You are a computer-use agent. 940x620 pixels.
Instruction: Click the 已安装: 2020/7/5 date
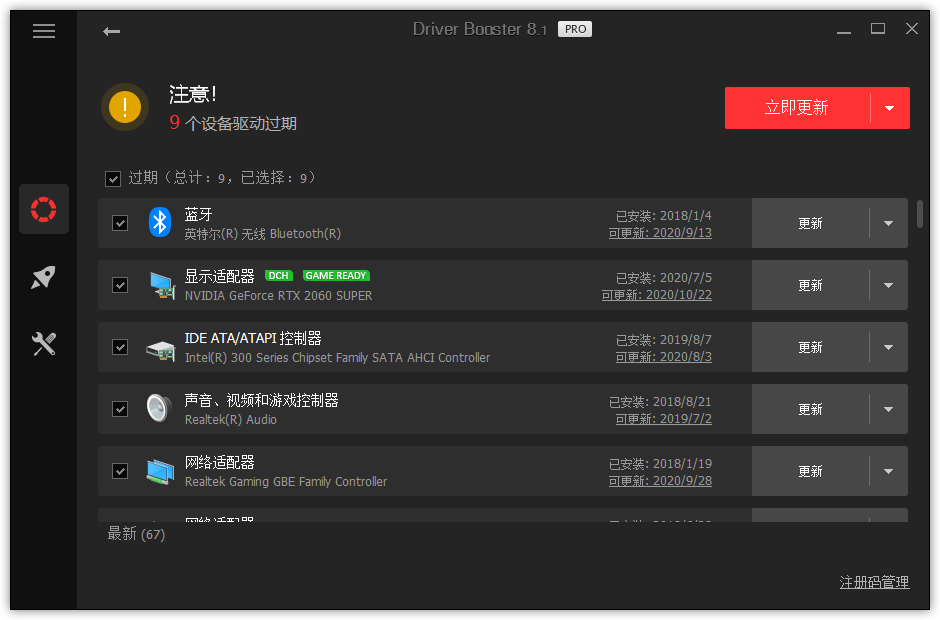pos(664,278)
